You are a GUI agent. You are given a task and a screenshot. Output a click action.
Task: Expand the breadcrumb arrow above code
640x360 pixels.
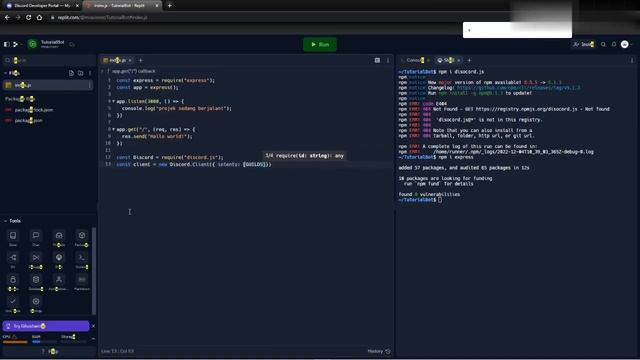coord(102,71)
